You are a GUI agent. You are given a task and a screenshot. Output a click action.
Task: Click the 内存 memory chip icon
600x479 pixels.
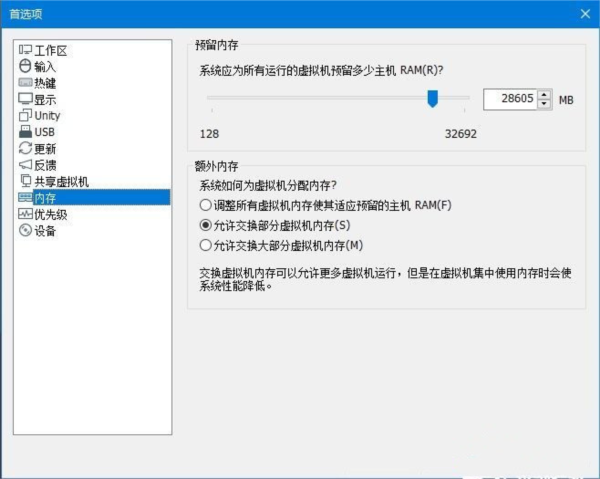(25, 197)
